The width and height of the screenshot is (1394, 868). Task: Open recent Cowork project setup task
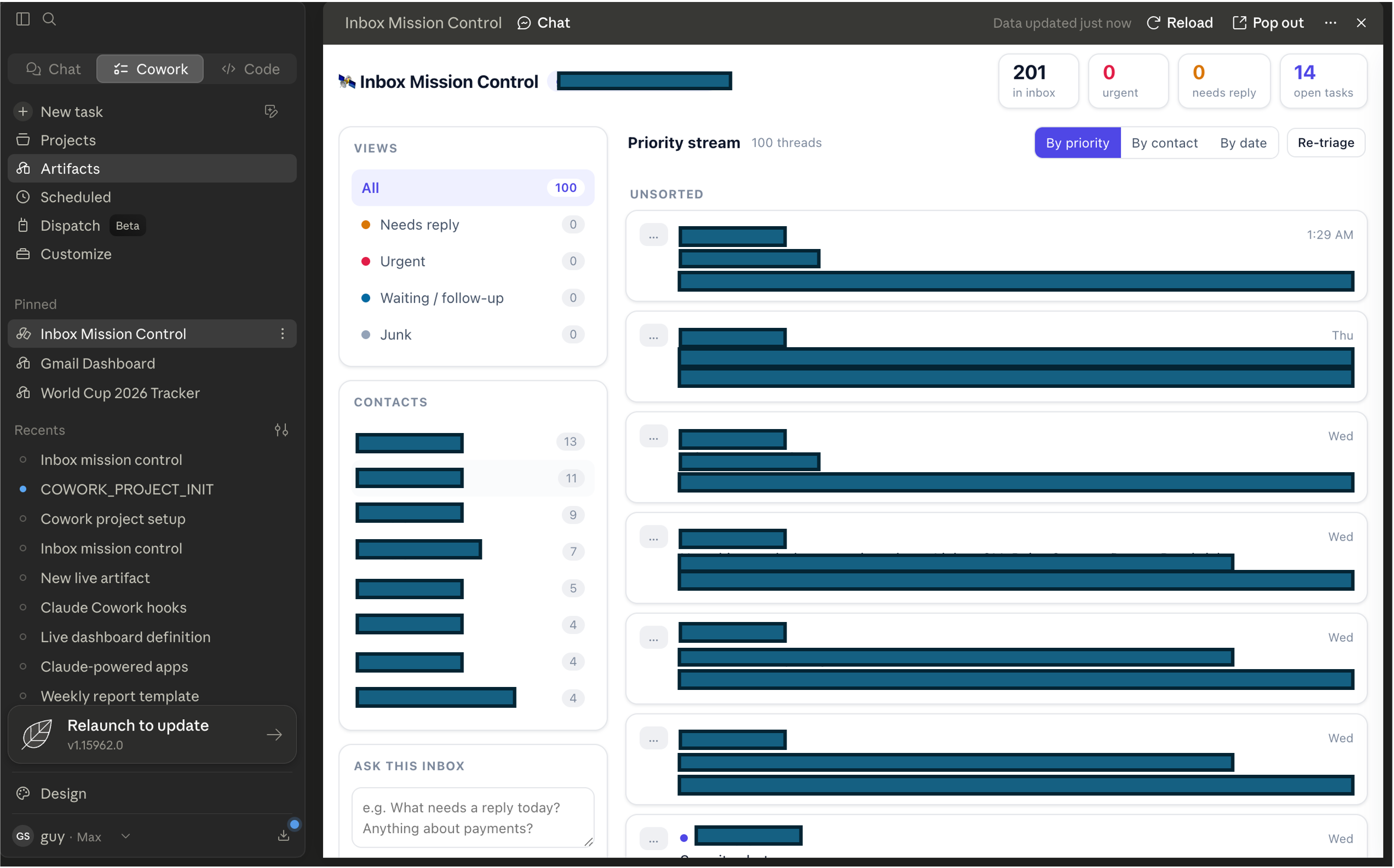[152, 519]
